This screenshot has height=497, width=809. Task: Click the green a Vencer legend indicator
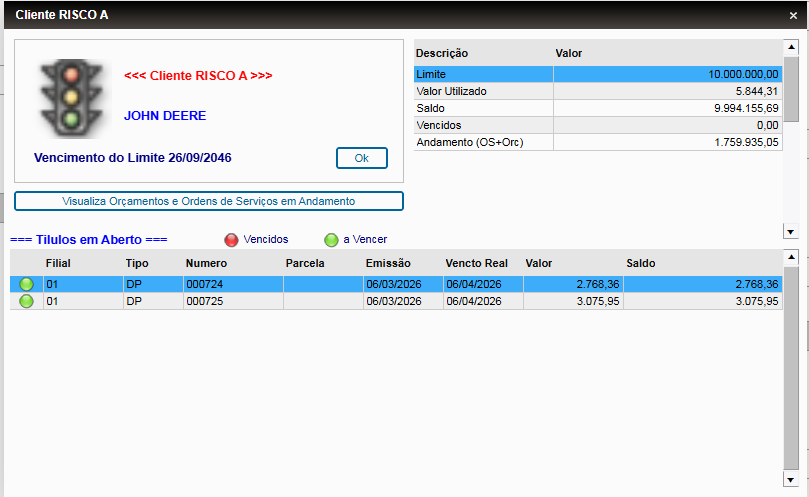pyautogui.click(x=331, y=239)
